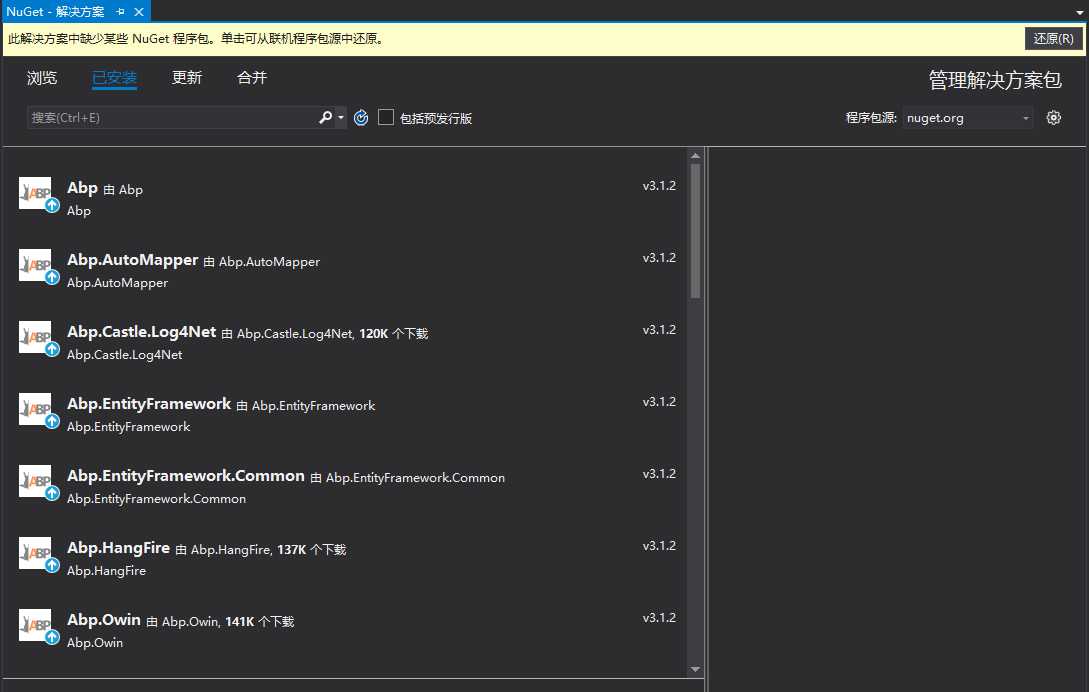Switch to the 浏览 tab
The width and height of the screenshot is (1089, 692).
tap(42, 78)
